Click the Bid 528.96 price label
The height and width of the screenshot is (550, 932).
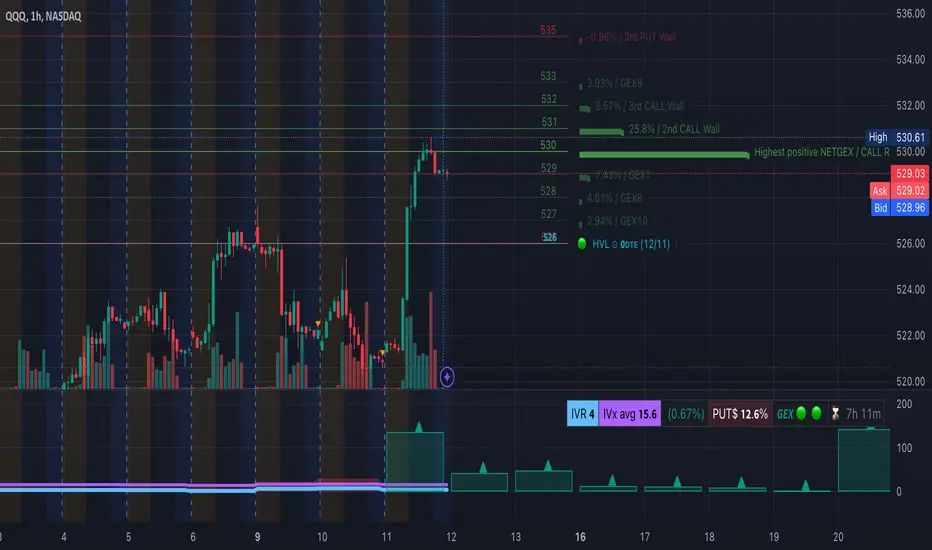click(x=900, y=208)
